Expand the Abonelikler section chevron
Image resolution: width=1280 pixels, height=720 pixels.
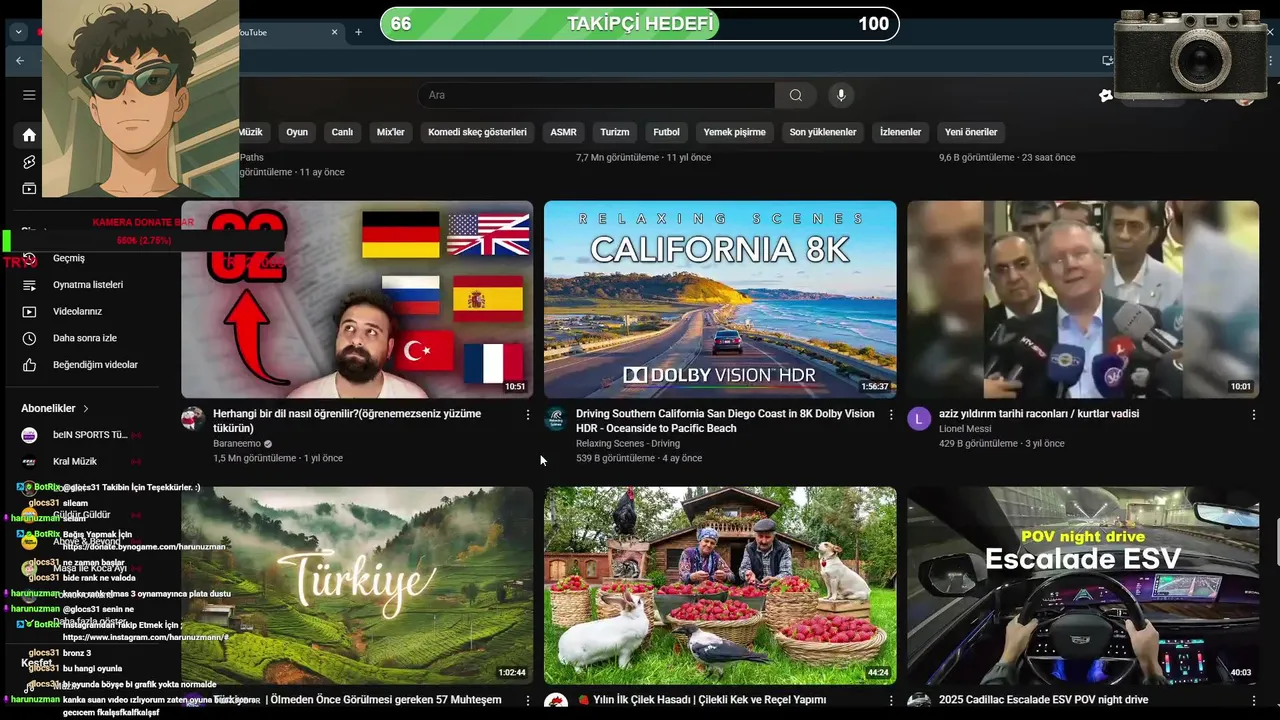(86, 409)
